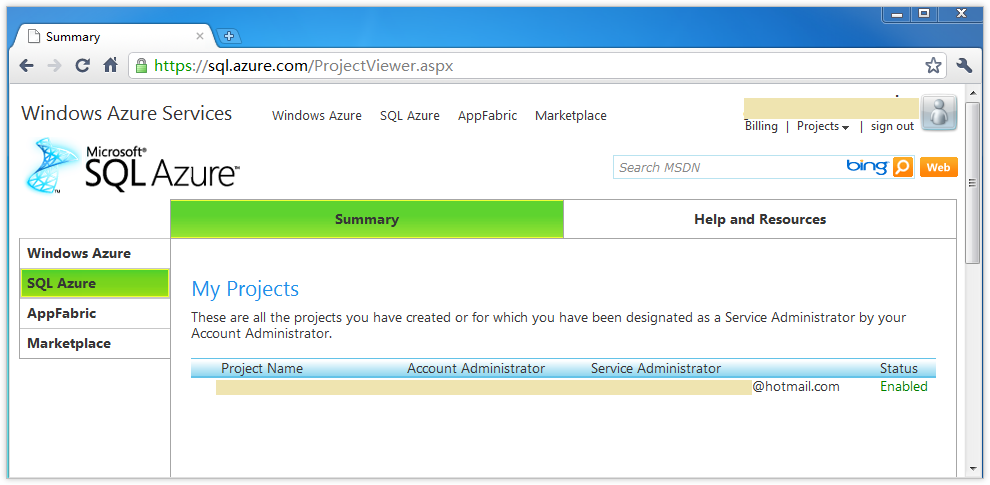Select the green Summary tab
The height and width of the screenshot is (485, 990).
(x=367, y=219)
